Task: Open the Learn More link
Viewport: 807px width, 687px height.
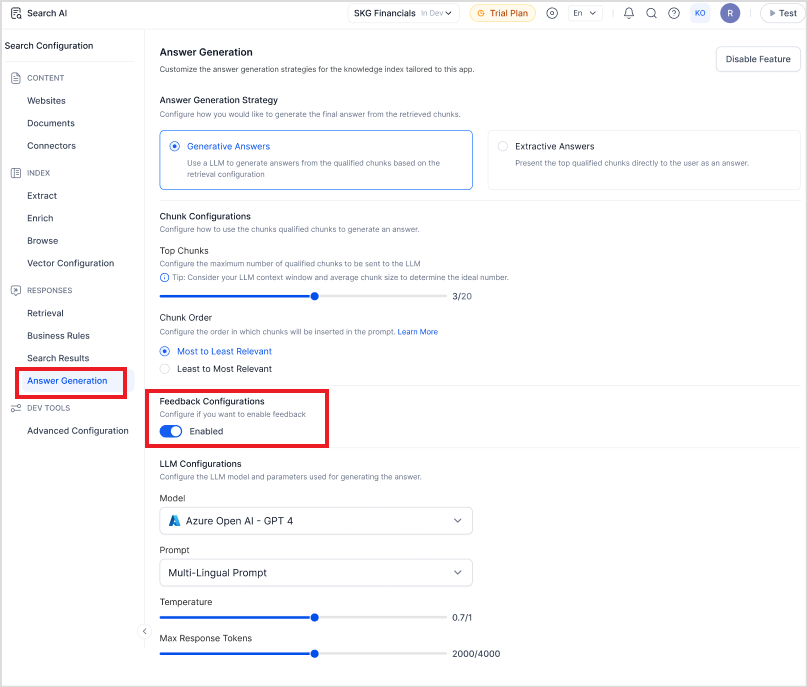Action: pos(417,332)
